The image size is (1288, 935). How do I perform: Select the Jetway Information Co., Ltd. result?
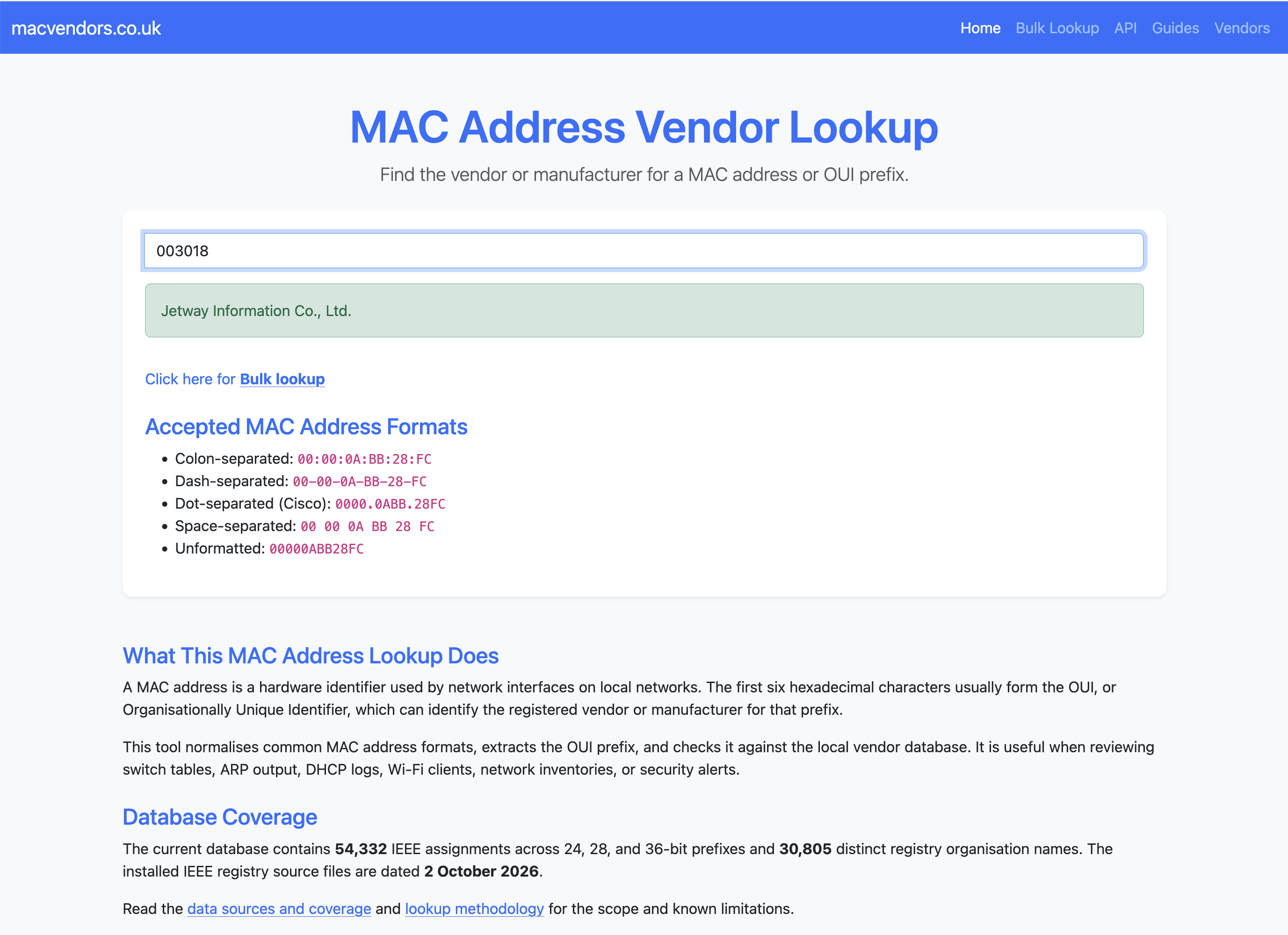(x=644, y=310)
